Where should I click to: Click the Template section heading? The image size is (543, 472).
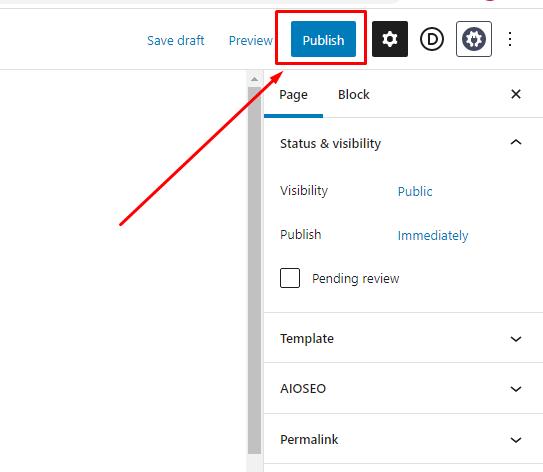(307, 338)
